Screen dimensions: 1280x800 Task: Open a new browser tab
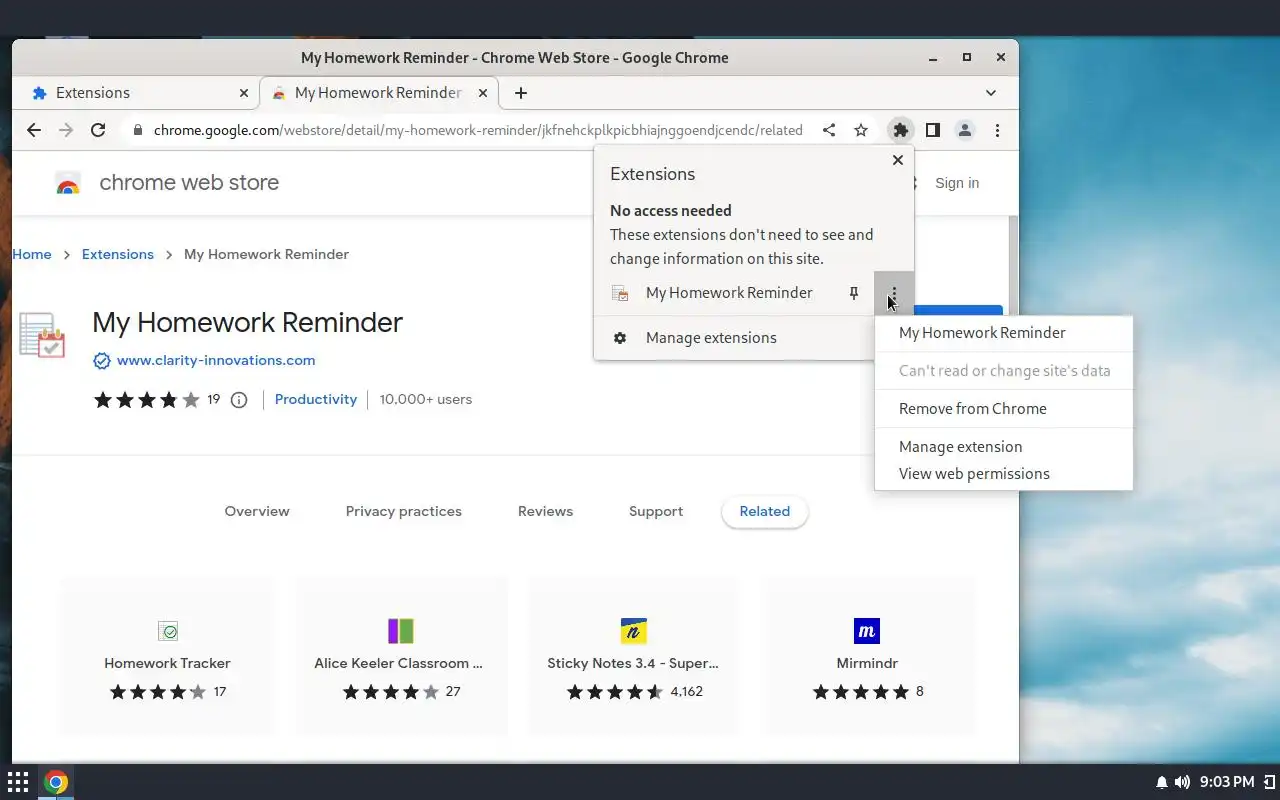click(520, 93)
